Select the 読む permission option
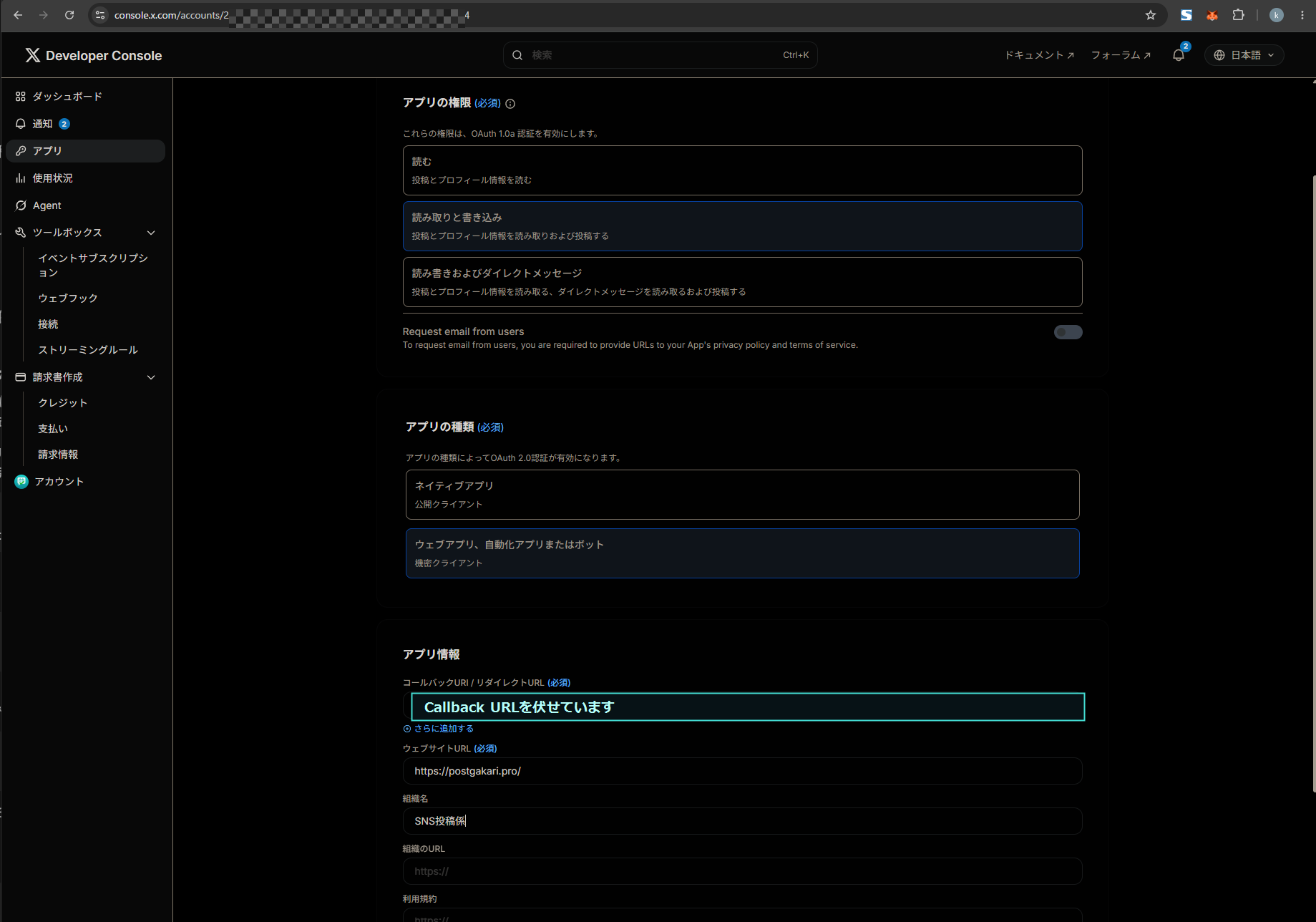This screenshot has height=922, width=1316. point(742,170)
